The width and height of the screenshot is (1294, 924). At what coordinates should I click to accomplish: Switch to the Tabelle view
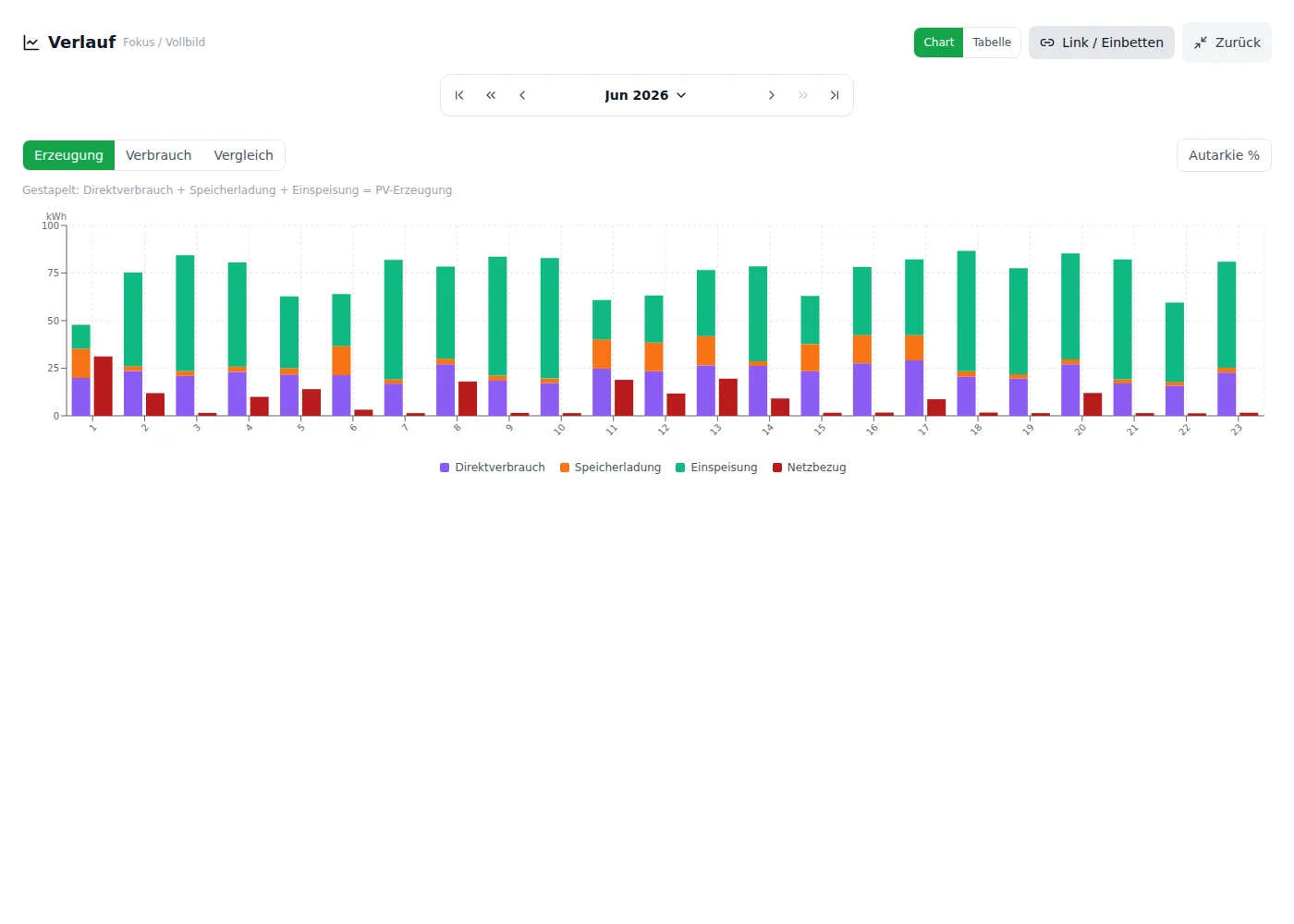992,43
